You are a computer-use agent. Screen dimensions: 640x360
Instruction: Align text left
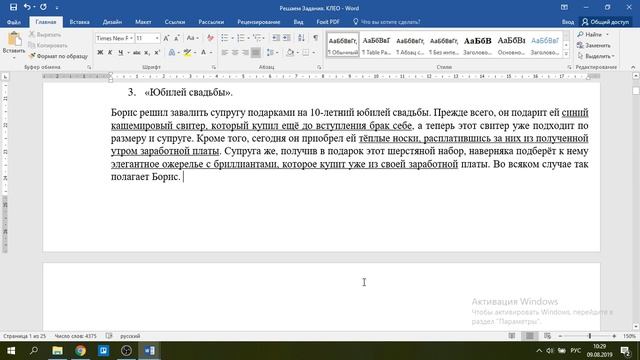point(224,52)
